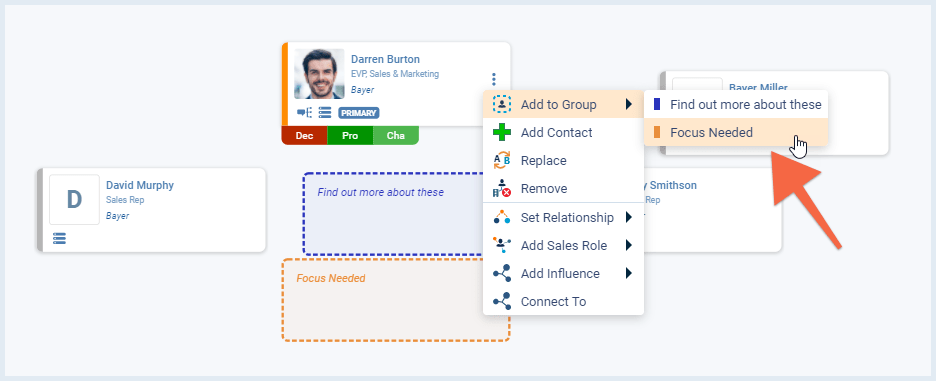936x381 pixels.
Task: Click the Smithson name on the partly hidden card
Action: 670,185
